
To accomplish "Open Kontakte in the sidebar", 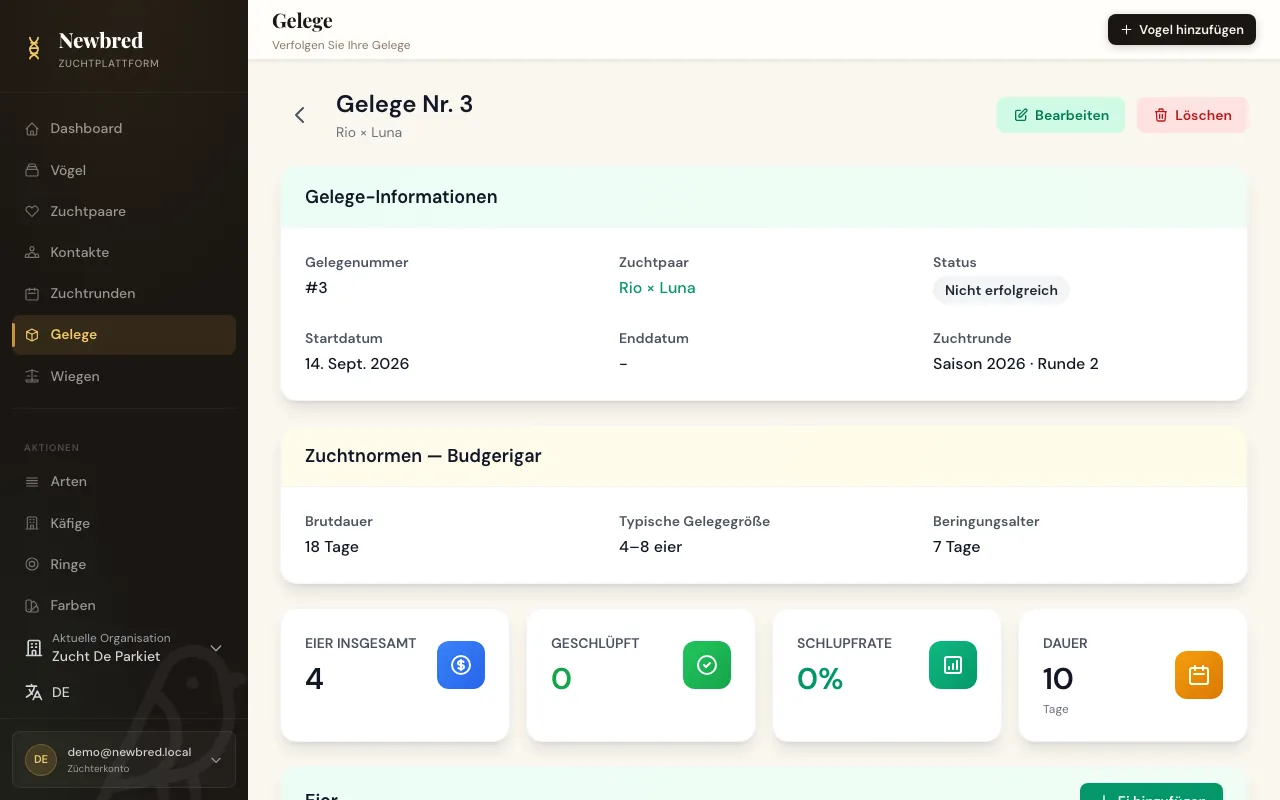I will click(124, 252).
